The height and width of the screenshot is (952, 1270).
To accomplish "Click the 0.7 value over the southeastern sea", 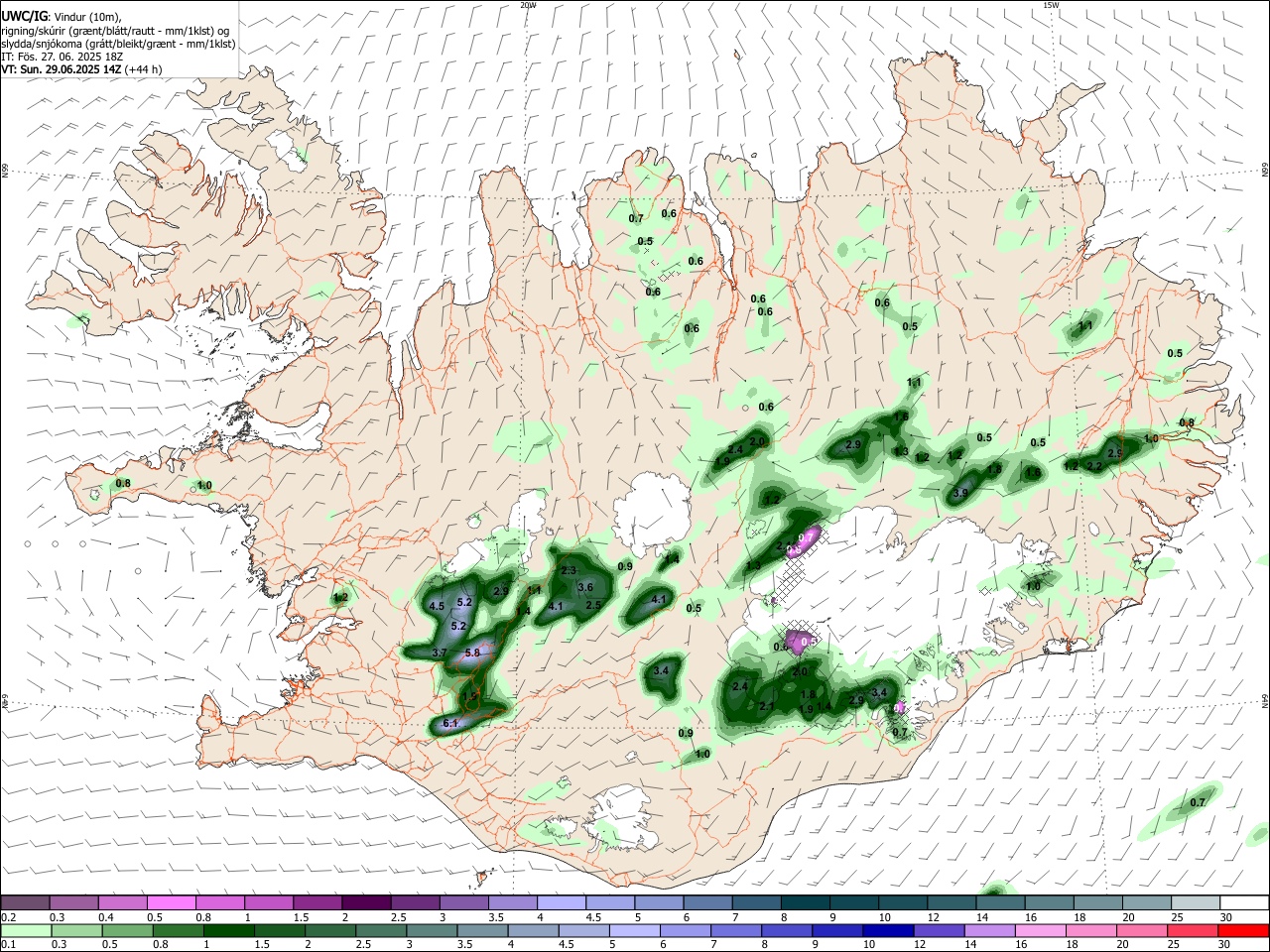I will pos(1198,802).
